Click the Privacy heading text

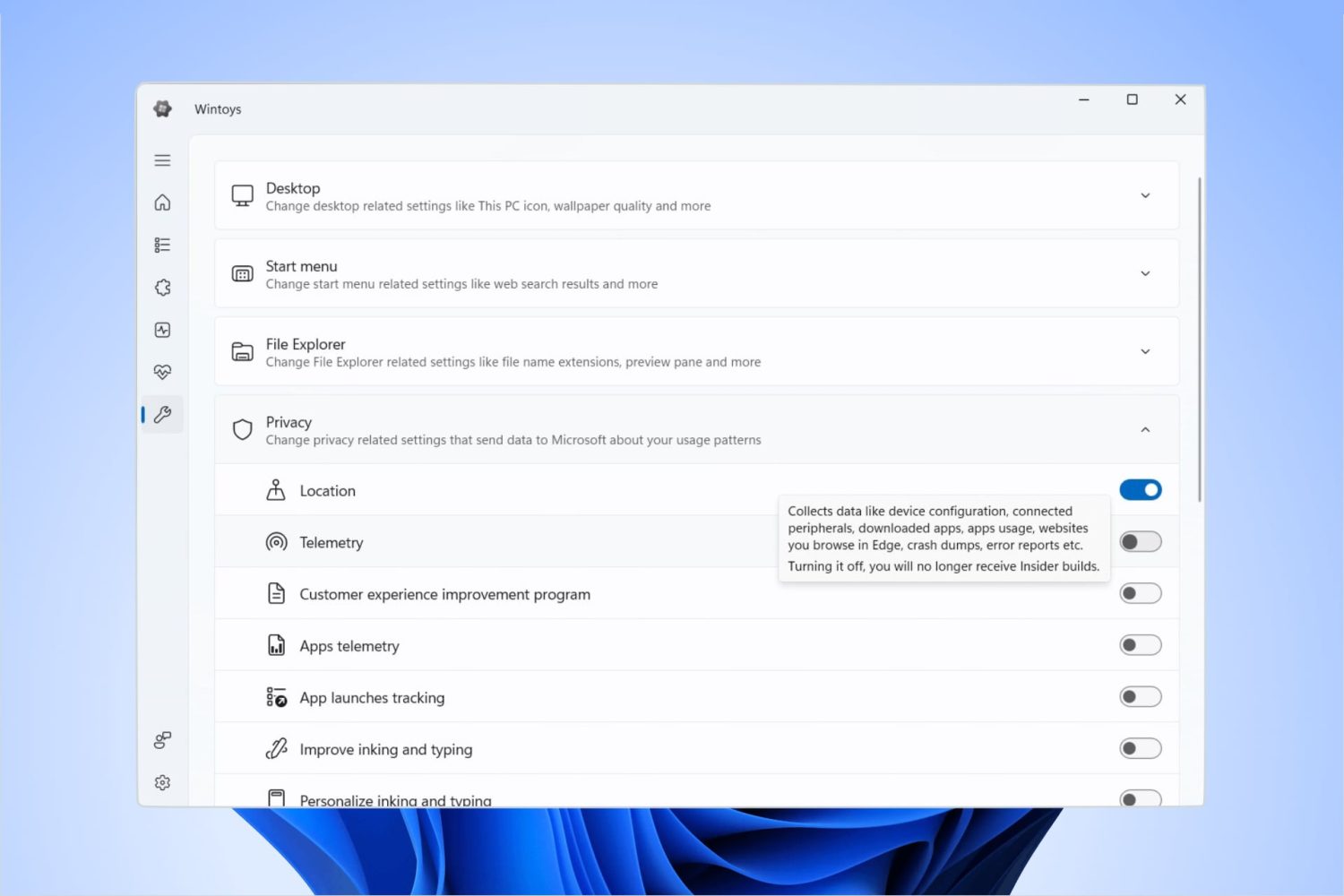[289, 422]
